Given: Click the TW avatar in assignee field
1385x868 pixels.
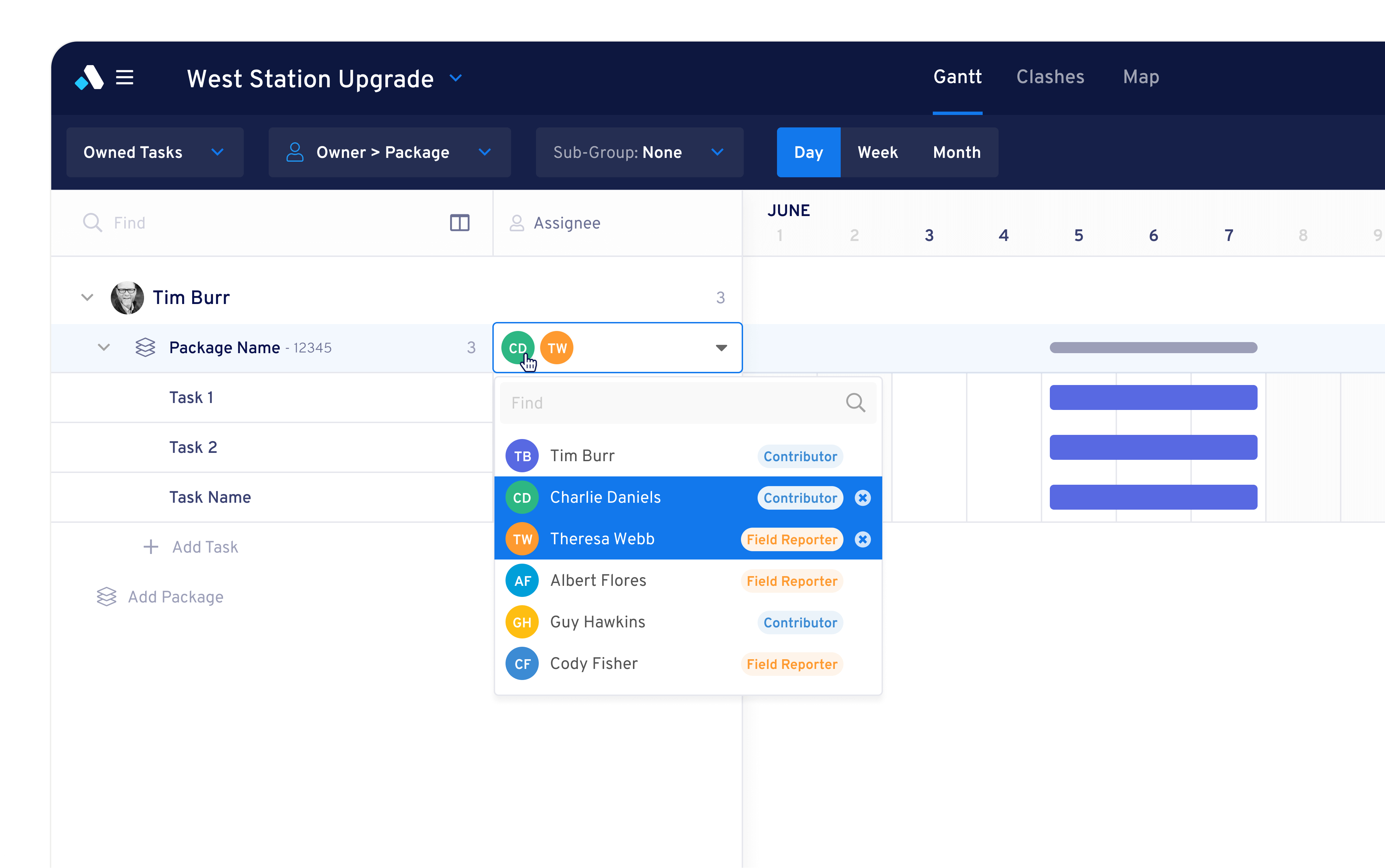Looking at the screenshot, I should point(557,348).
